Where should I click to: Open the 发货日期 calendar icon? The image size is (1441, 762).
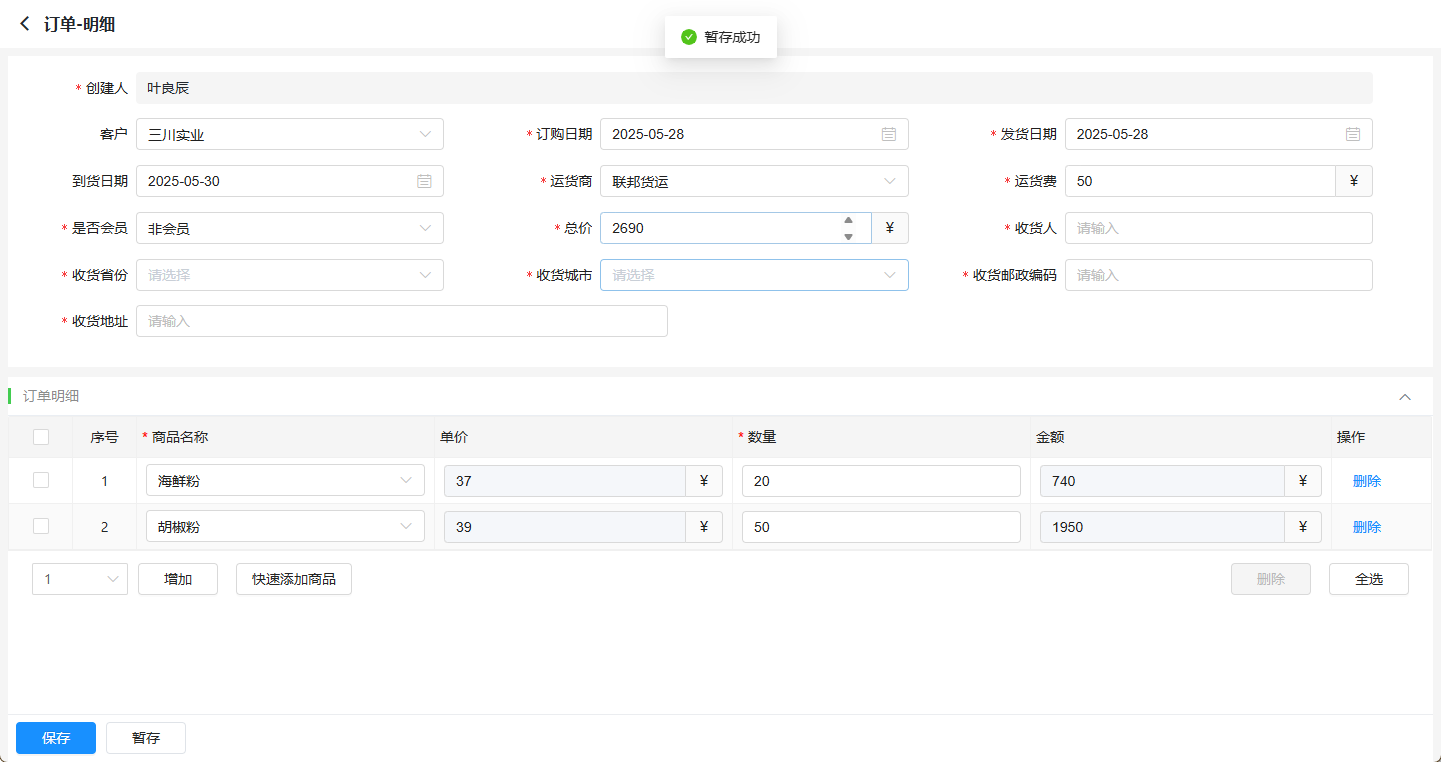pos(1352,134)
